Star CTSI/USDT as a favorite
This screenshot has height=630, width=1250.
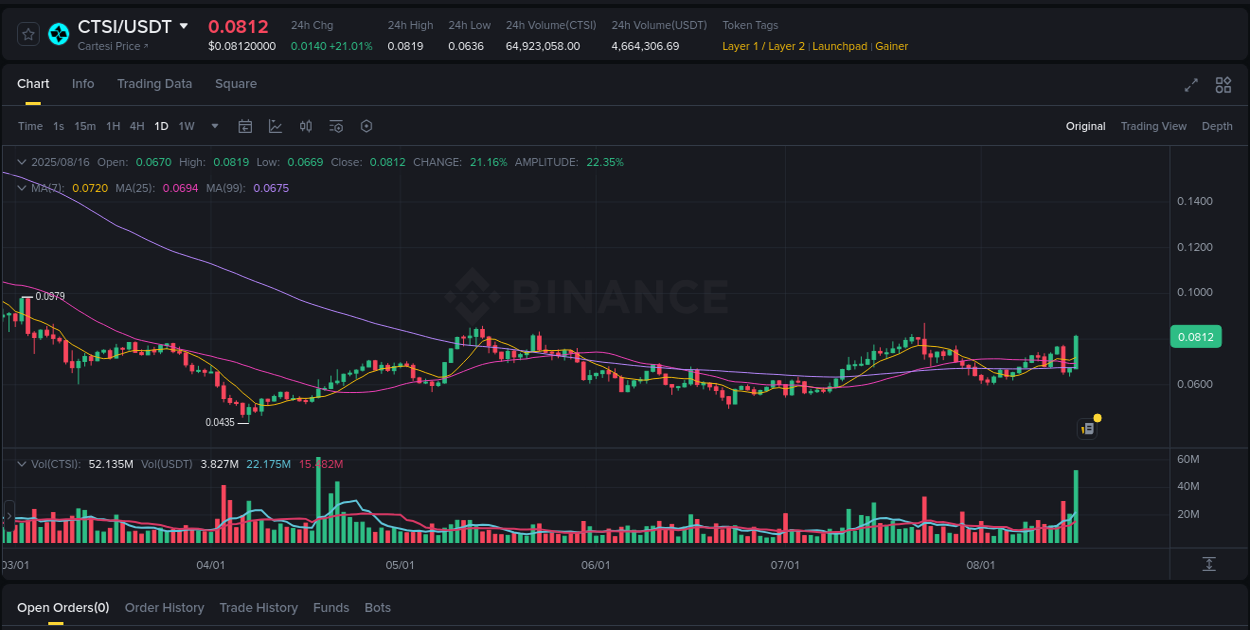coord(28,33)
